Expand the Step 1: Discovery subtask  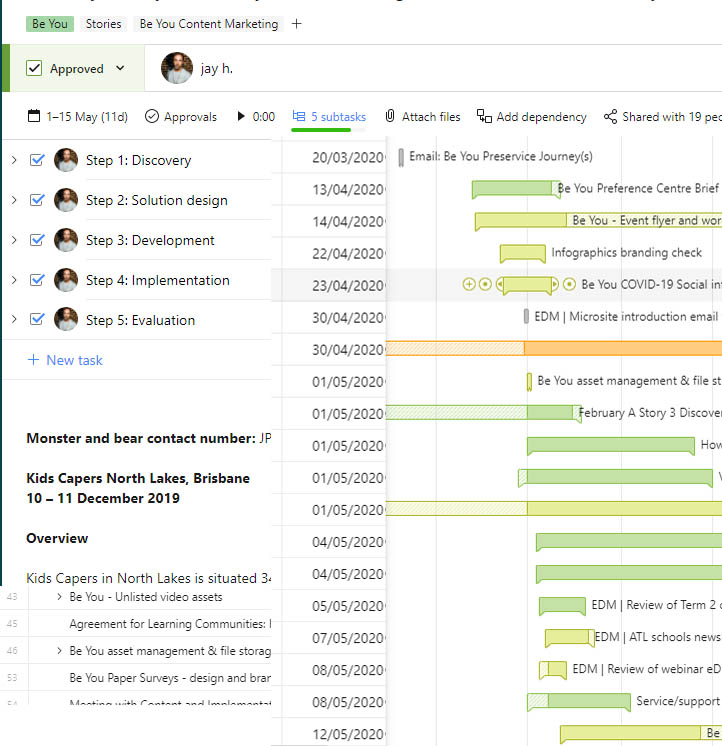click(14, 160)
